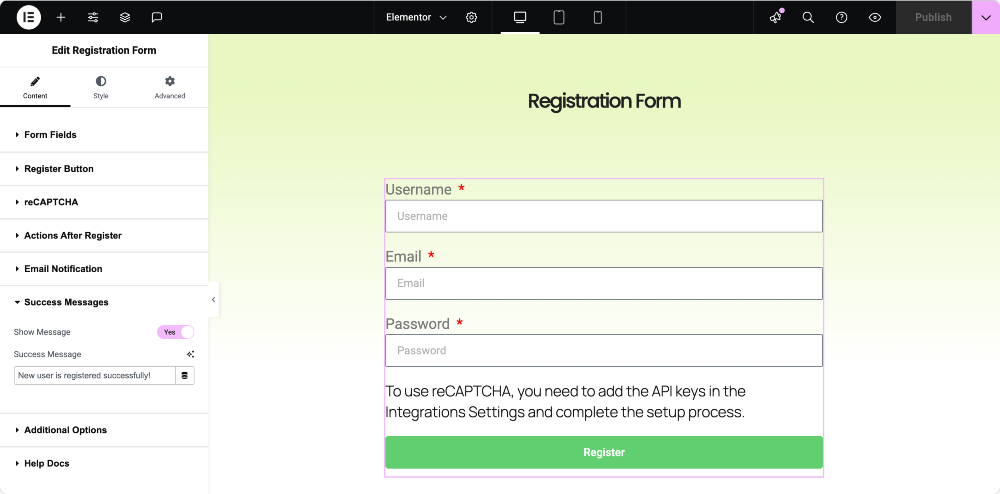Image resolution: width=1000 pixels, height=494 pixels.
Task: Add new element with plus icon
Action: (61, 18)
